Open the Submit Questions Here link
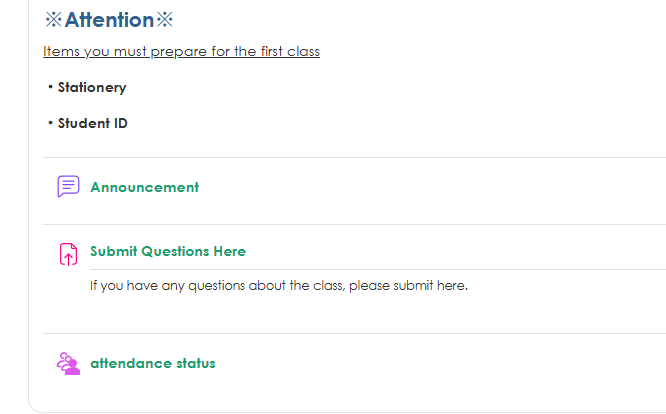 [168, 251]
